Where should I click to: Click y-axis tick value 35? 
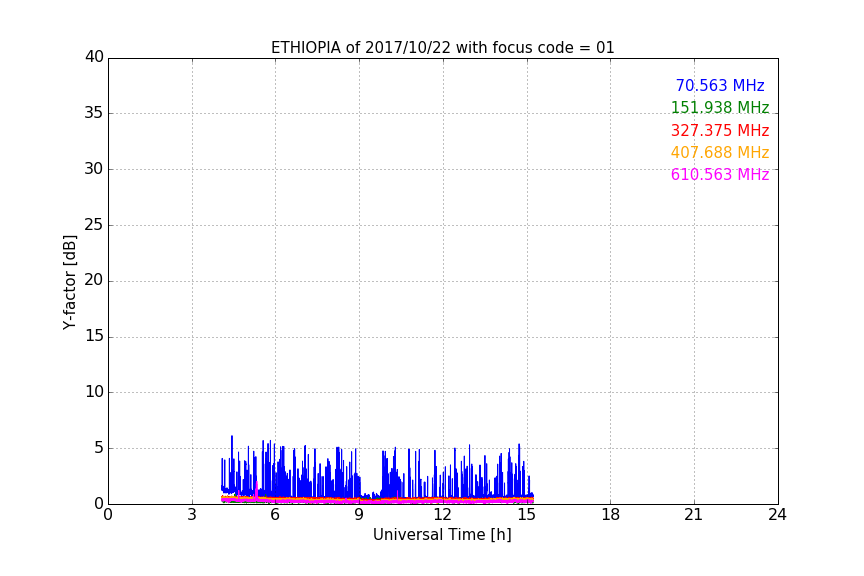pyautogui.click(x=94, y=113)
